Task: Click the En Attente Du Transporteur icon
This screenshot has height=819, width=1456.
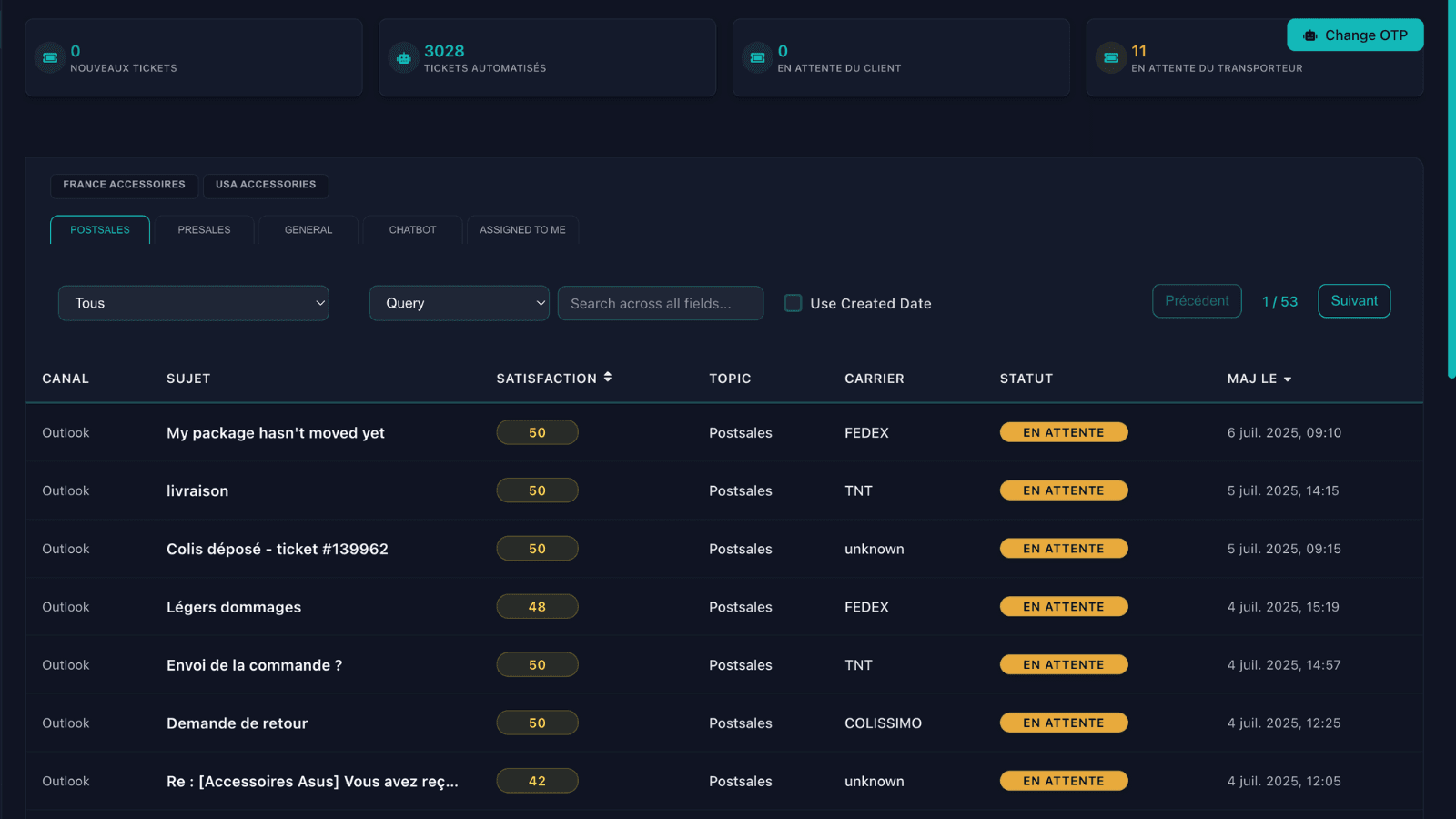Action: click(x=1110, y=56)
